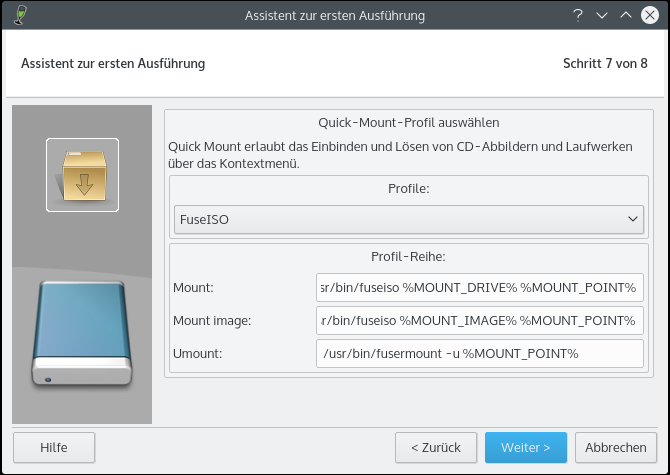This screenshot has height=475, width=670.
Task: Click the 'Umount:' label
Action: click(197, 354)
